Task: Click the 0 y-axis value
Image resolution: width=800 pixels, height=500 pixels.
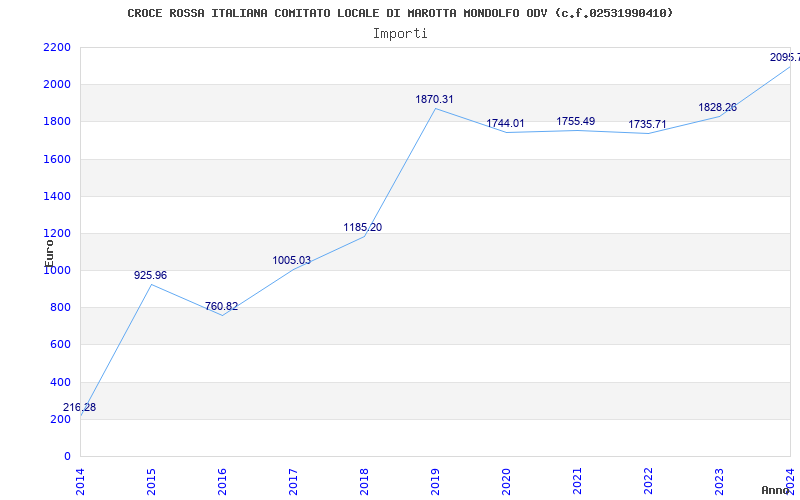Action: pos(67,457)
